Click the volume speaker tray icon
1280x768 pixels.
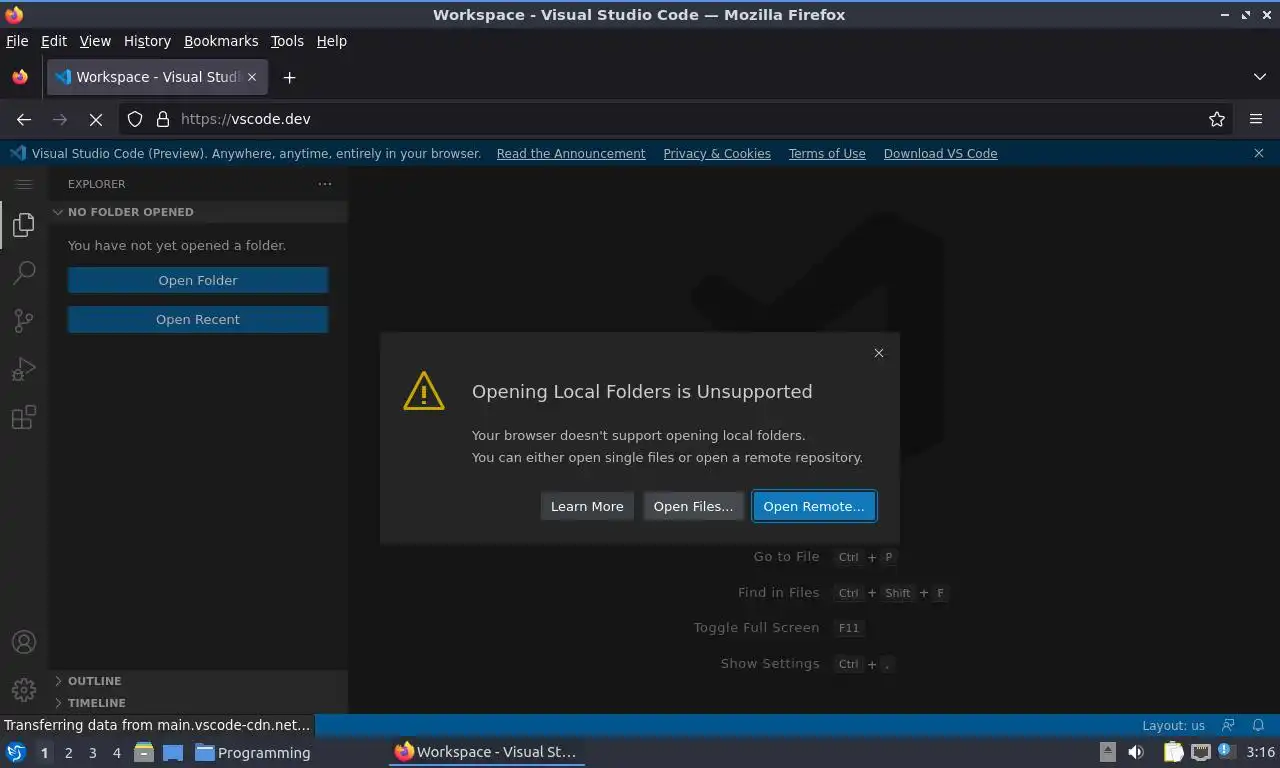point(1136,752)
